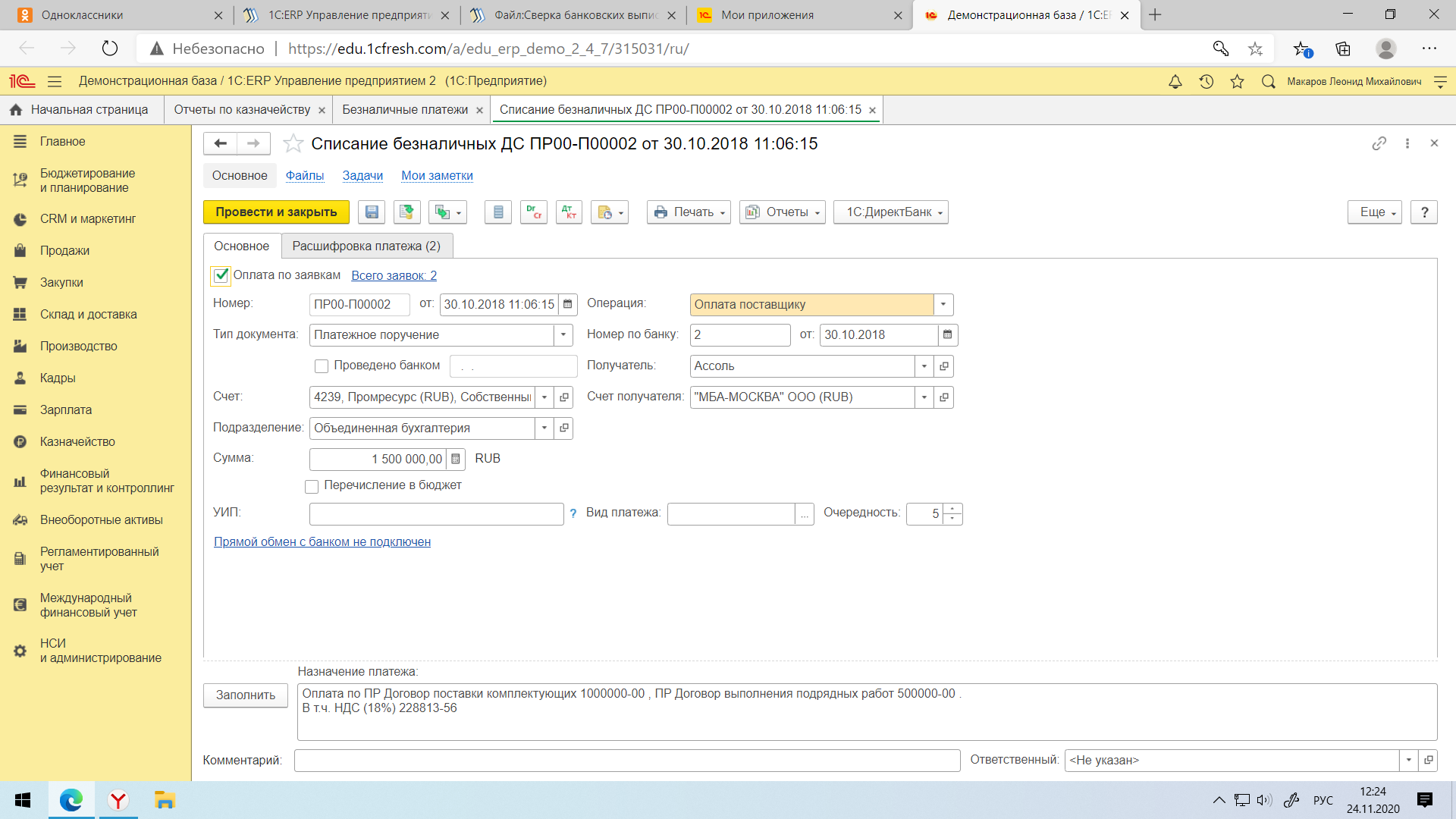
Task: Navigate back with the left arrow button
Action: coord(221,143)
